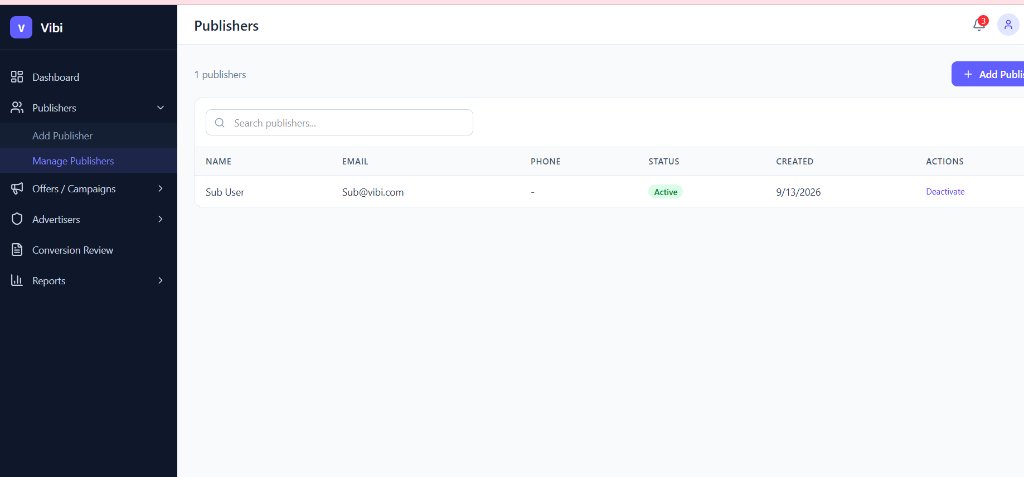
Task: Open the Conversion Review menu item
Action: 88,250
